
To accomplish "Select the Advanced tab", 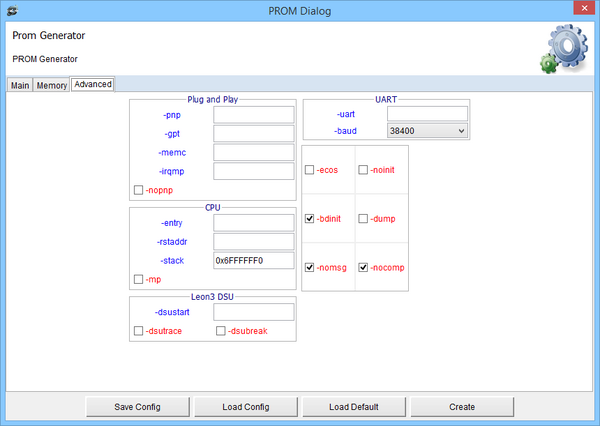I will pyautogui.click(x=93, y=84).
